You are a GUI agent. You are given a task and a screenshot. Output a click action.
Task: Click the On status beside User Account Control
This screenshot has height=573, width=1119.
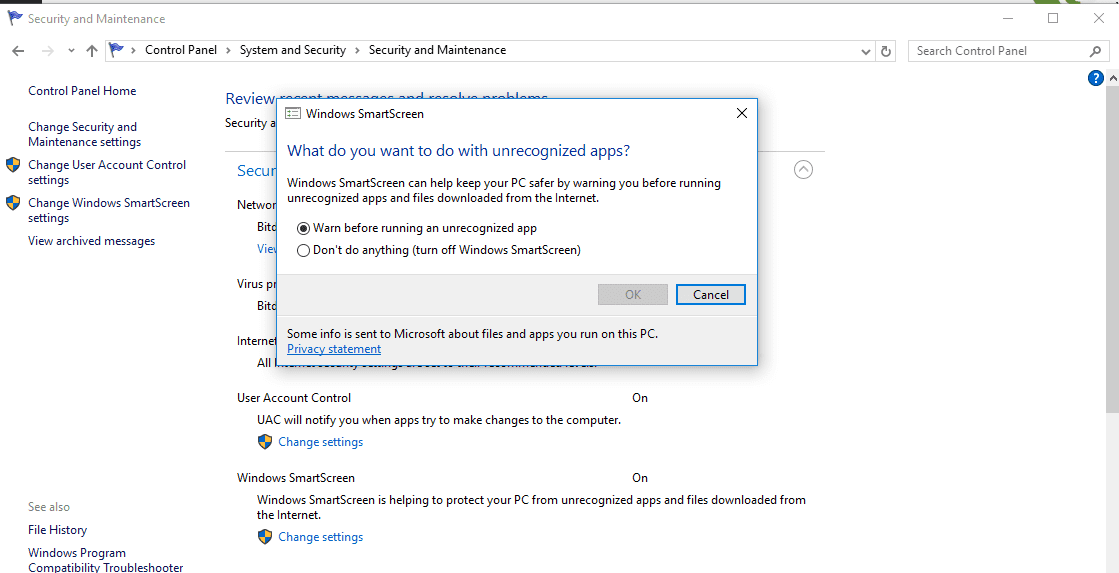coord(639,397)
